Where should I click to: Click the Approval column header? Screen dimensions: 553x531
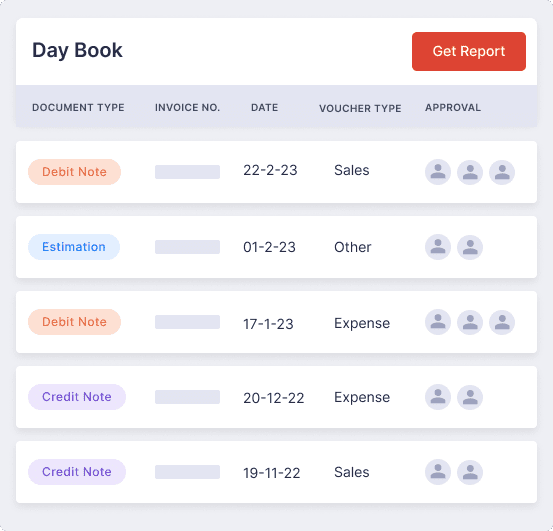point(453,108)
